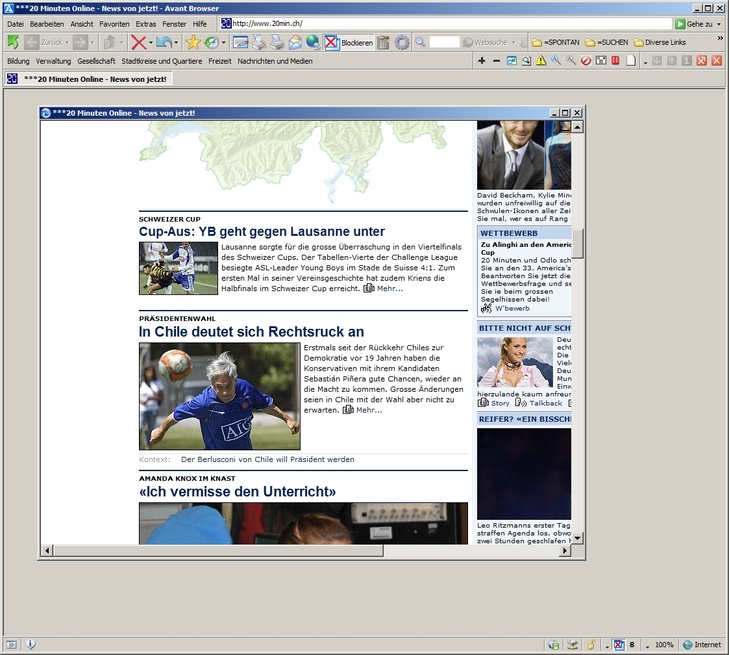
Task: Click the yellow warning triangle icon
Action: [541, 61]
